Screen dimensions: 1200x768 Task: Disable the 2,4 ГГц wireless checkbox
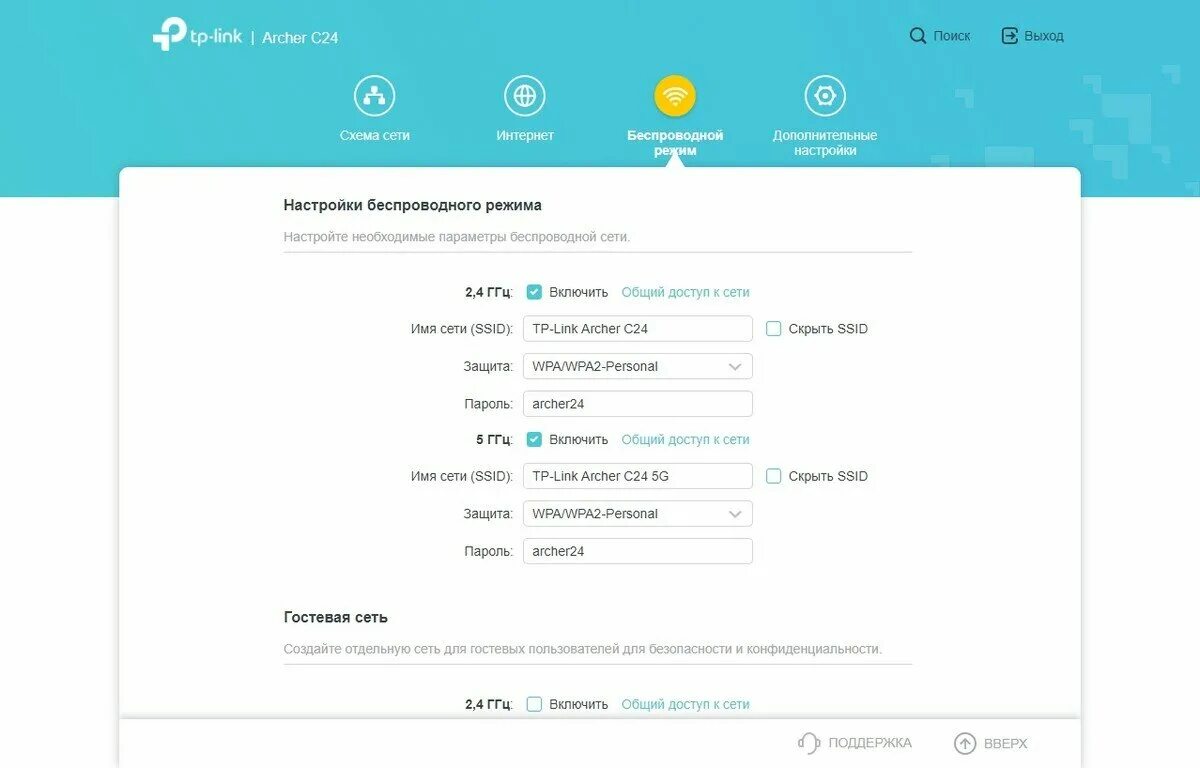(534, 292)
